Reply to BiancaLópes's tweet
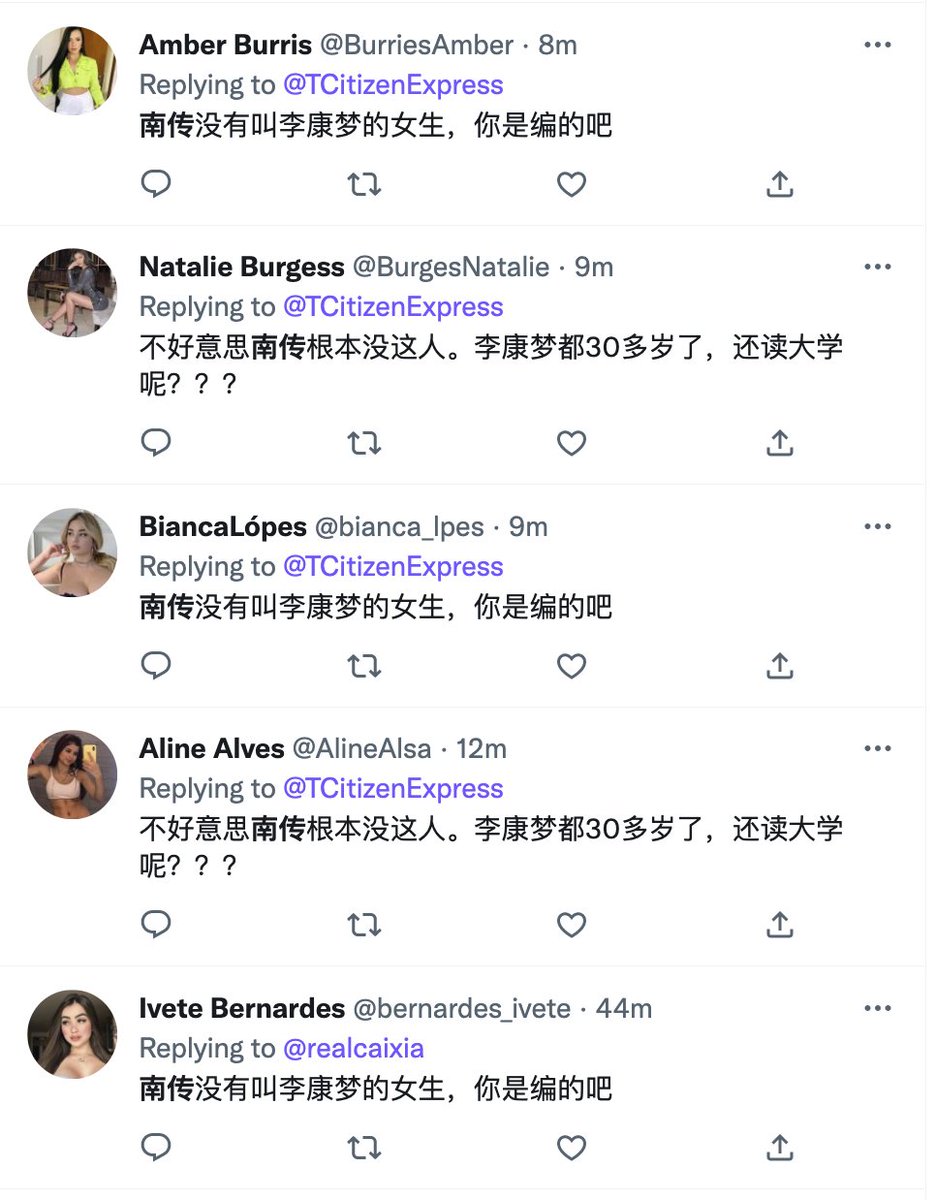Screen dimensions: 936x1200 156,665
